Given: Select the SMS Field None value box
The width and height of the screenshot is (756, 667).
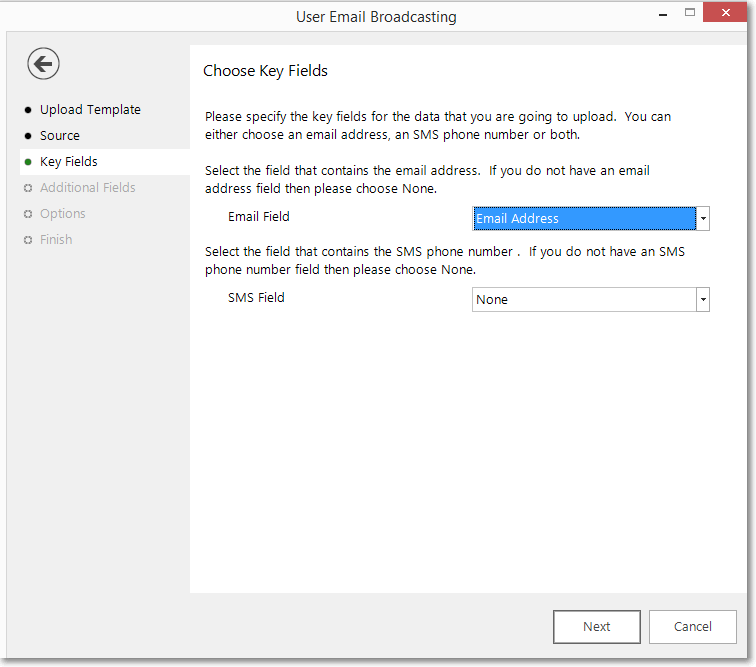Looking at the screenshot, I should pyautogui.click(x=584, y=299).
